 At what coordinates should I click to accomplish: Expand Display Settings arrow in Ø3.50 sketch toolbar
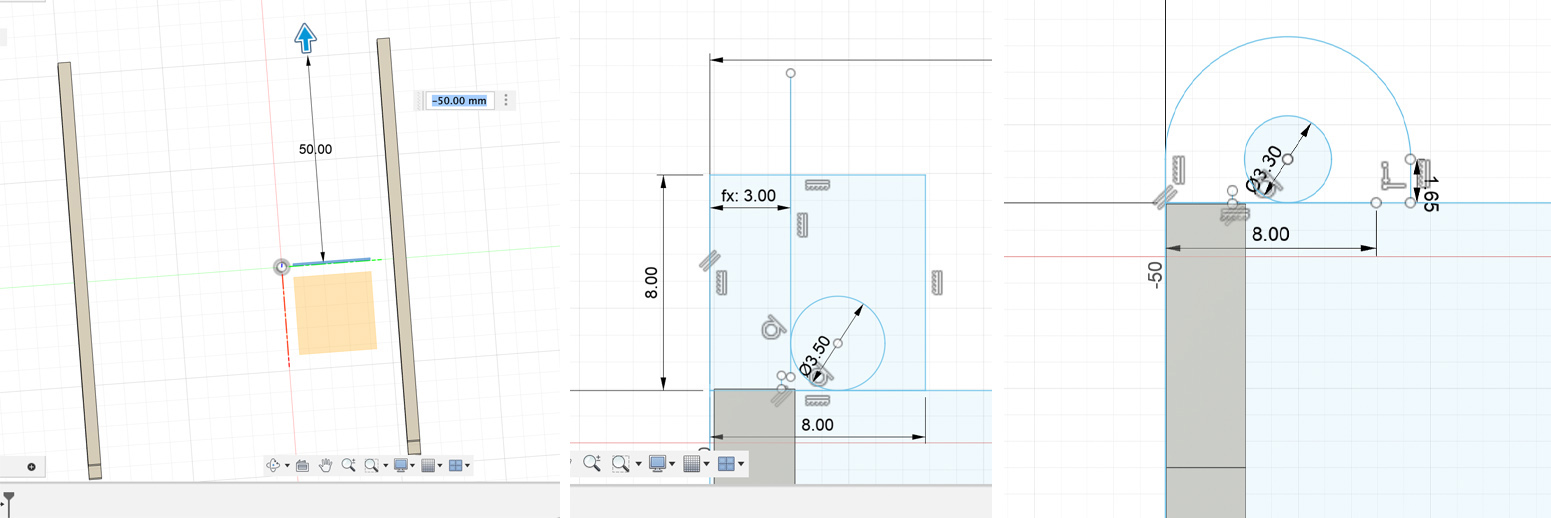[x=673, y=464]
